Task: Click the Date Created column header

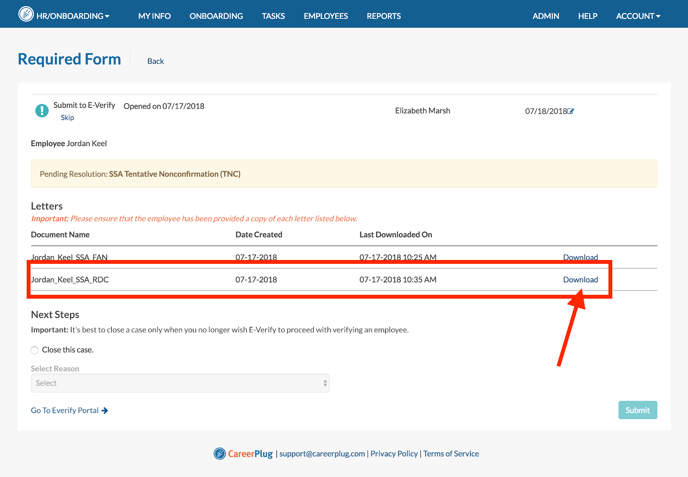Action: [258, 234]
